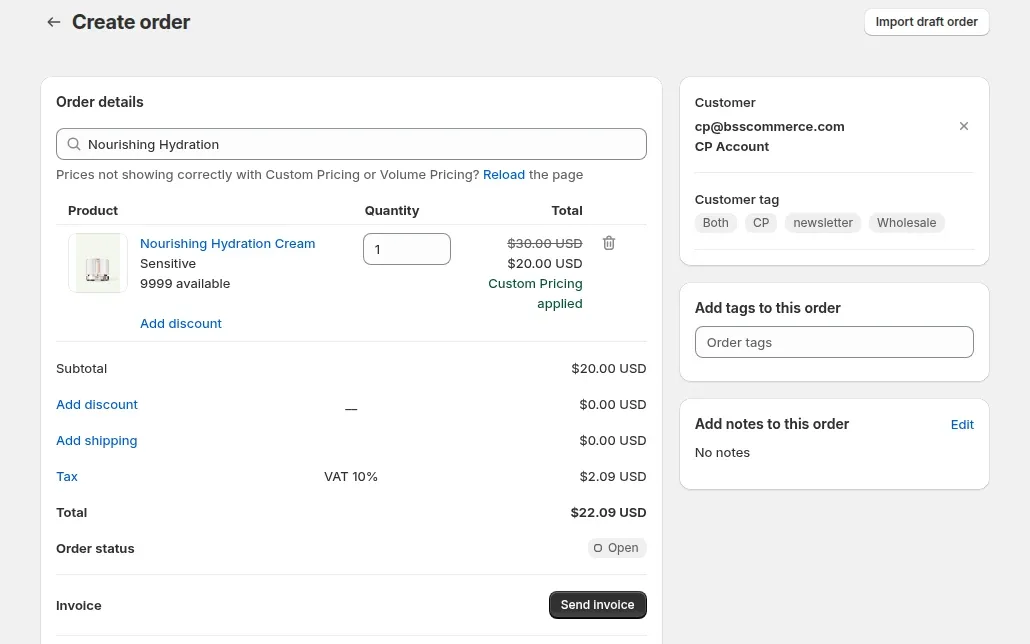Click the CP customer tag
The width and height of the screenshot is (1030, 644).
click(x=761, y=223)
